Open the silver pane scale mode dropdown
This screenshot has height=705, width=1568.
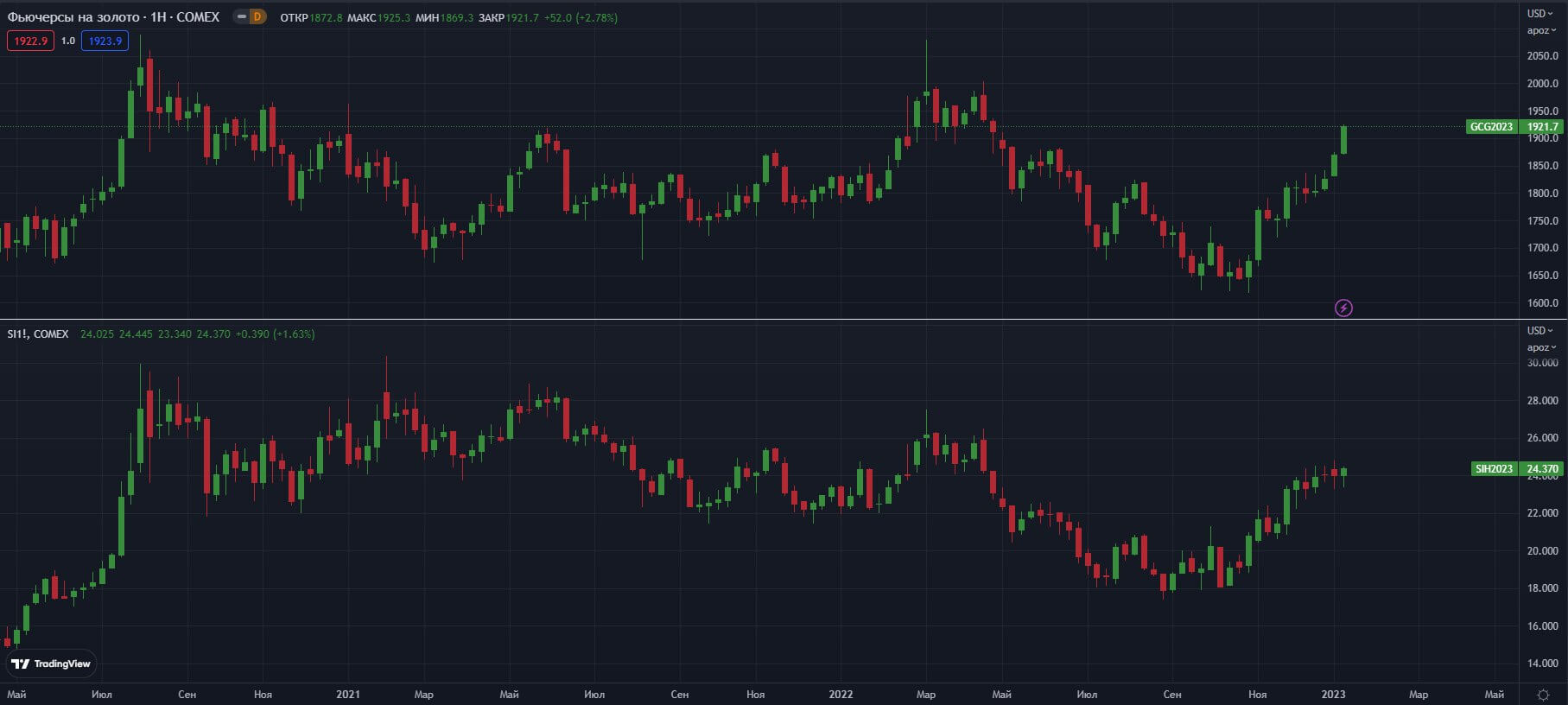[x=1541, y=347]
